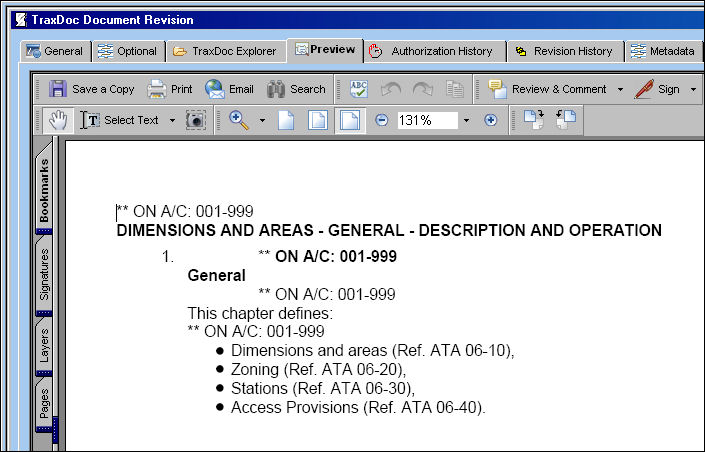Click the Sign pen icon

pyautogui.click(x=644, y=89)
